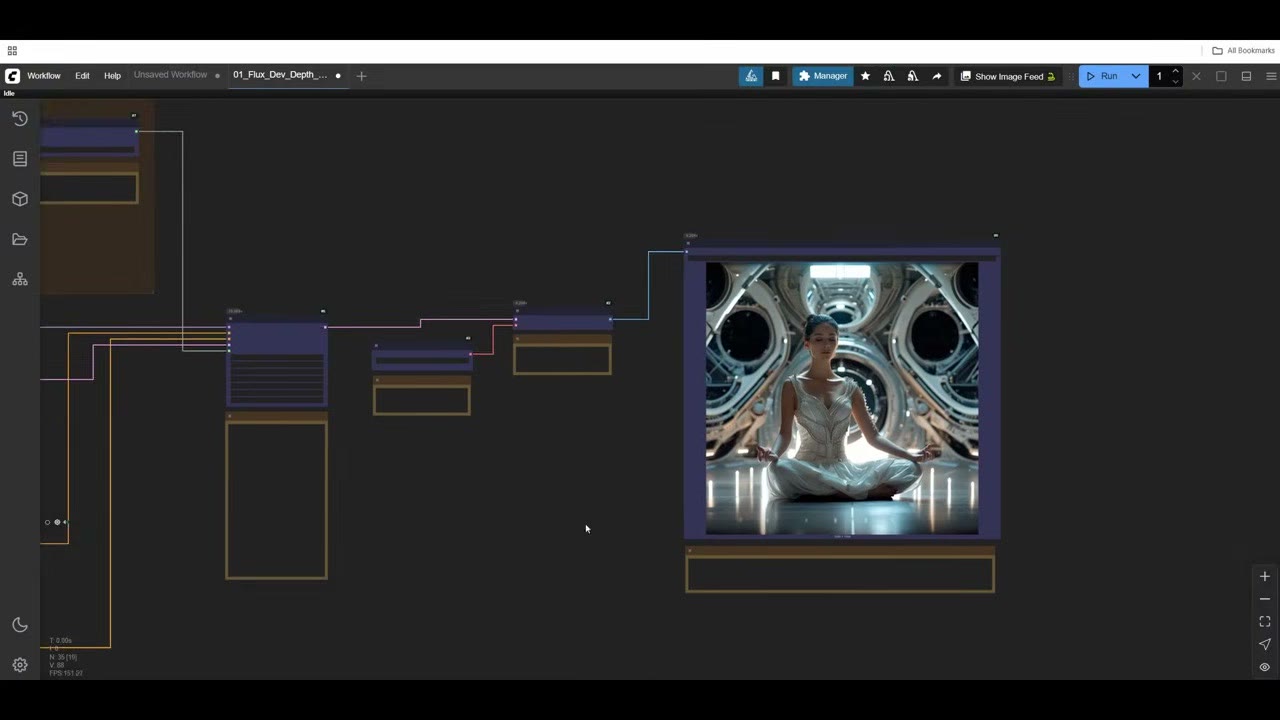Click the Run button
The width and height of the screenshot is (1280, 720).
pyautogui.click(x=1103, y=76)
